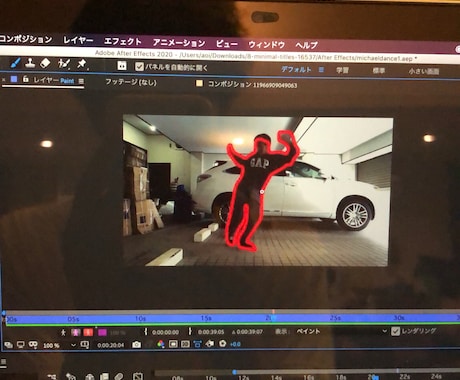Switch to 小さい画面 workspace
The image size is (460, 380).
(x=424, y=71)
